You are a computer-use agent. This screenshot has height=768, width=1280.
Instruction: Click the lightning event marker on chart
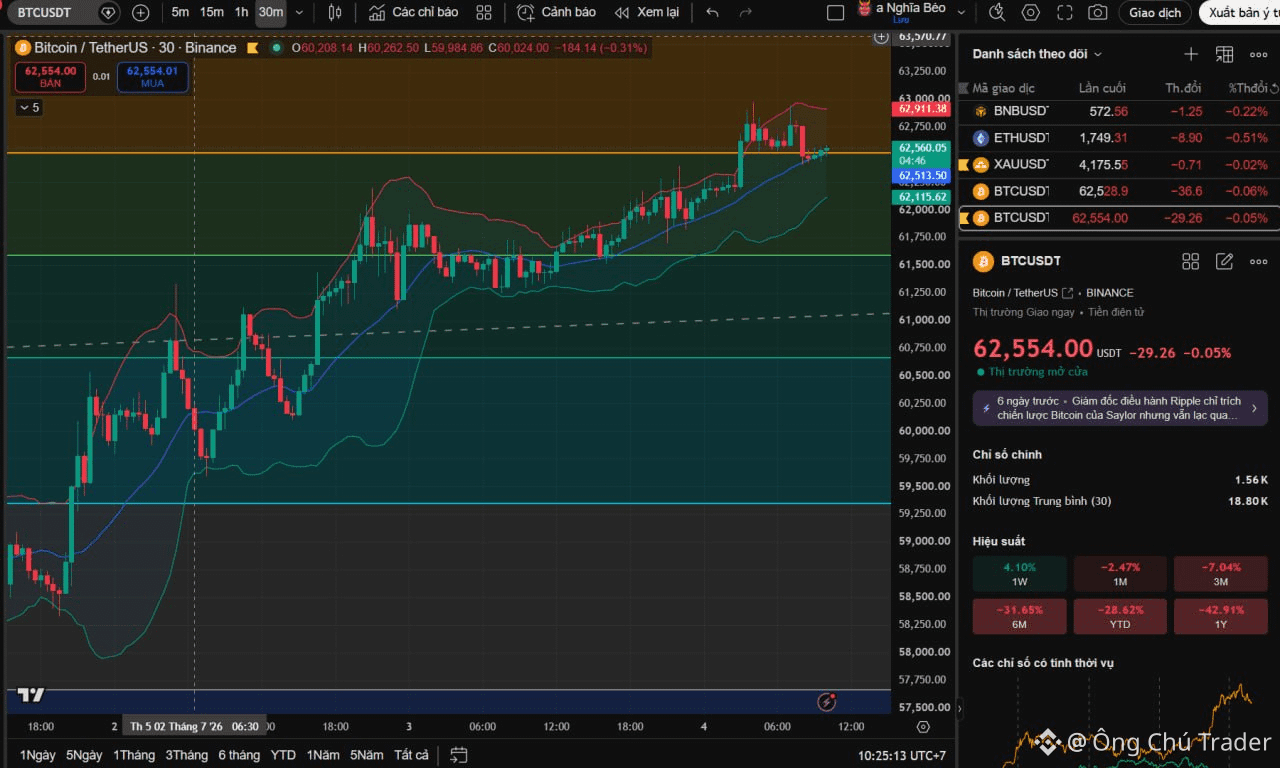point(826,702)
